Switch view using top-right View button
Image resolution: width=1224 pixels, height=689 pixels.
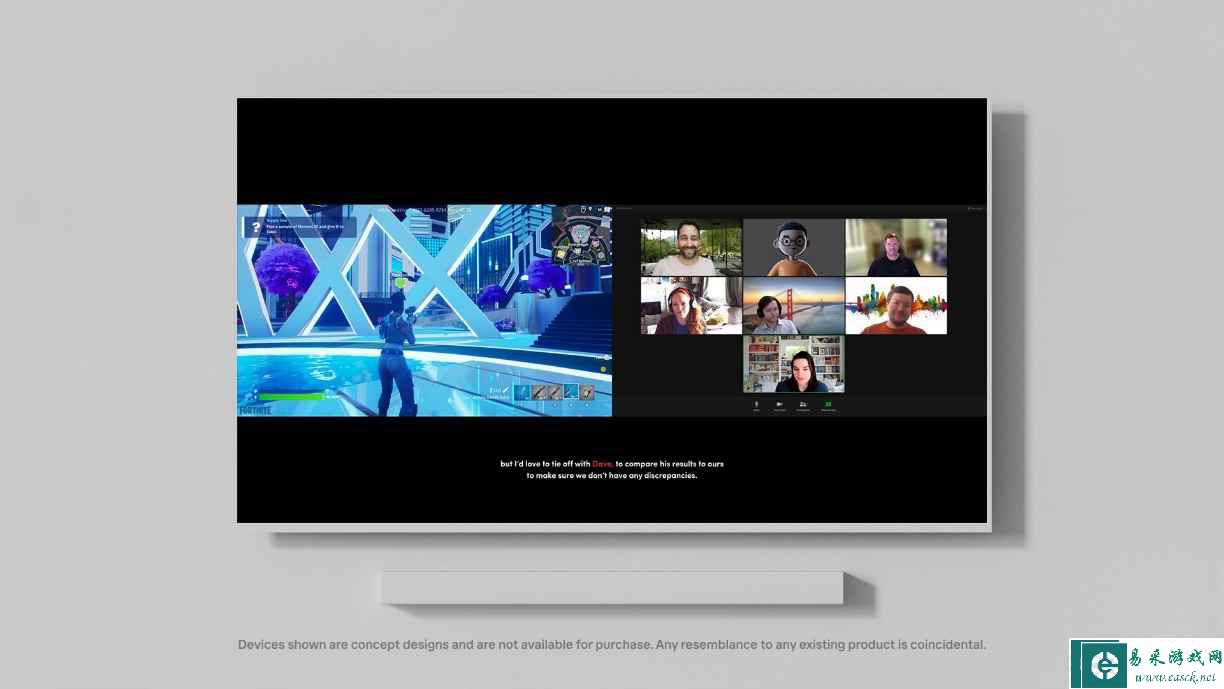click(x=975, y=209)
